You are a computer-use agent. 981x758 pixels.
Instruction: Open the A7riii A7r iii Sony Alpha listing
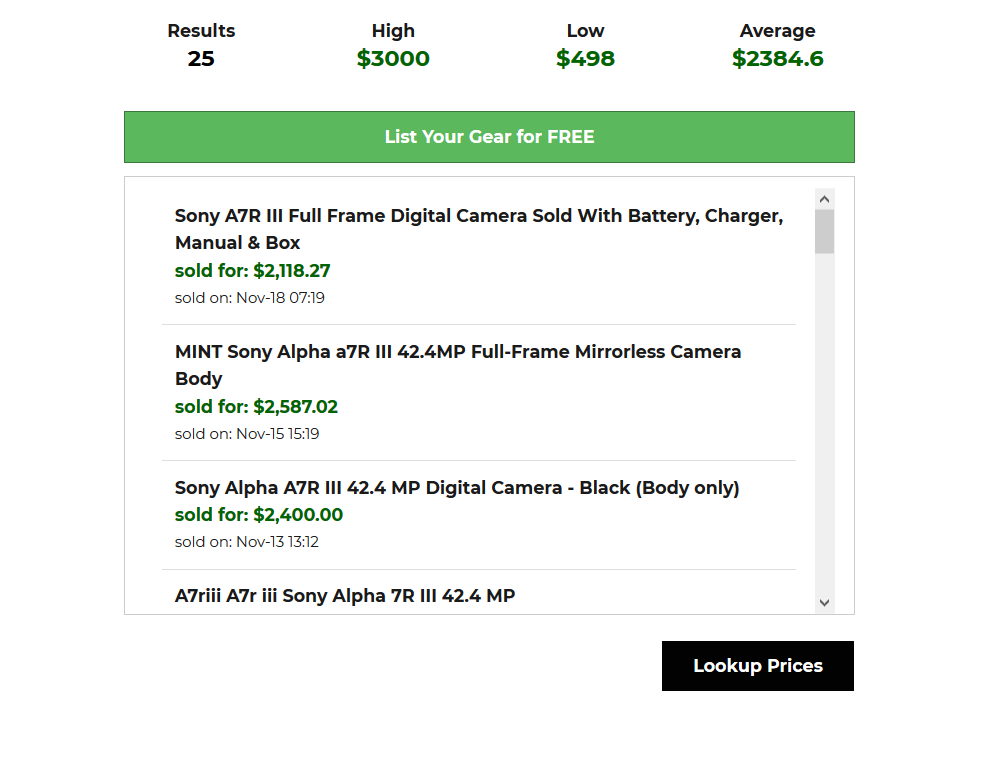(x=345, y=596)
